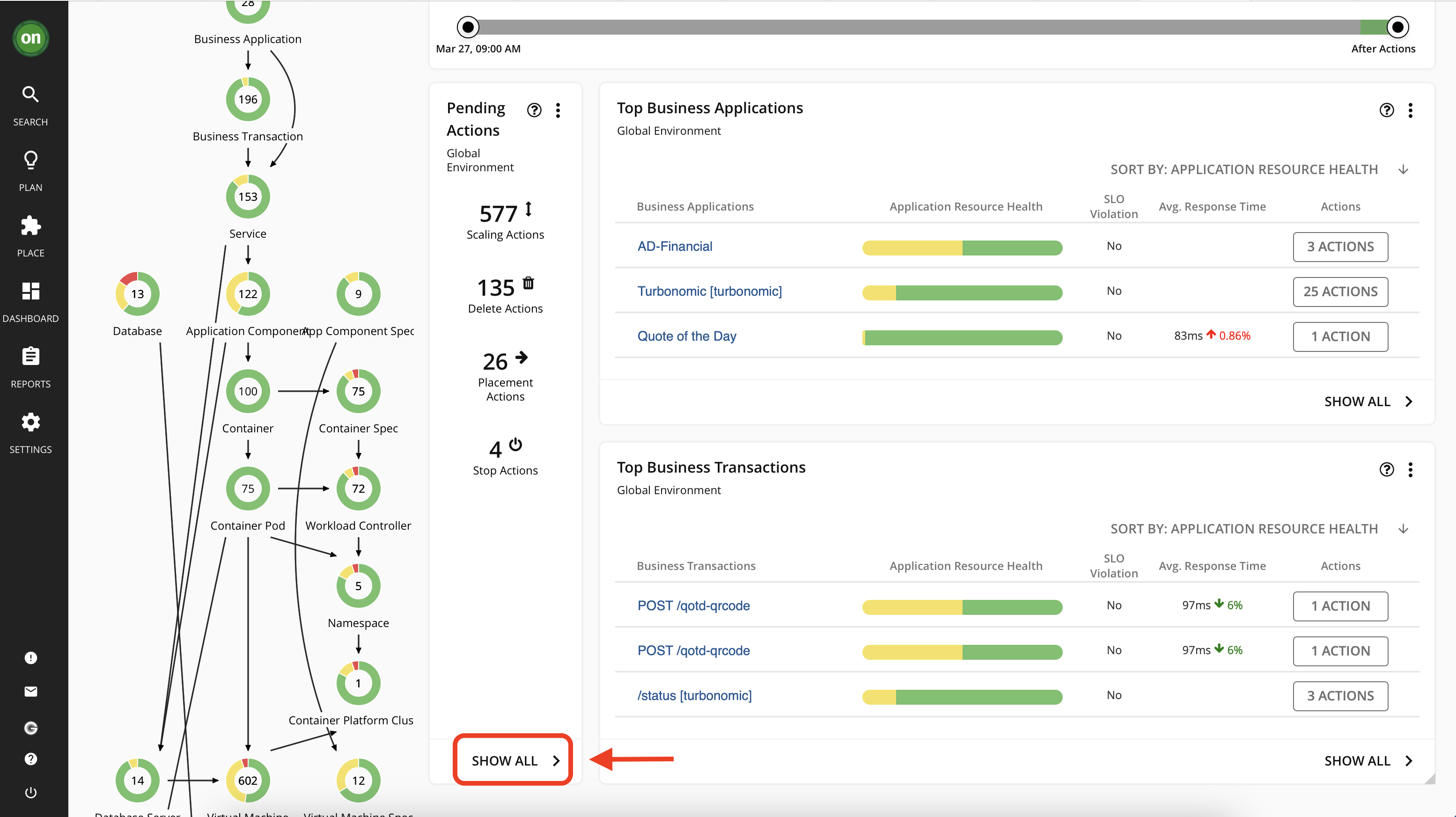The width and height of the screenshot is (1456, 817).
Task: Open the Turbonomic [turbonomic] application link
Action: [709, 291]
